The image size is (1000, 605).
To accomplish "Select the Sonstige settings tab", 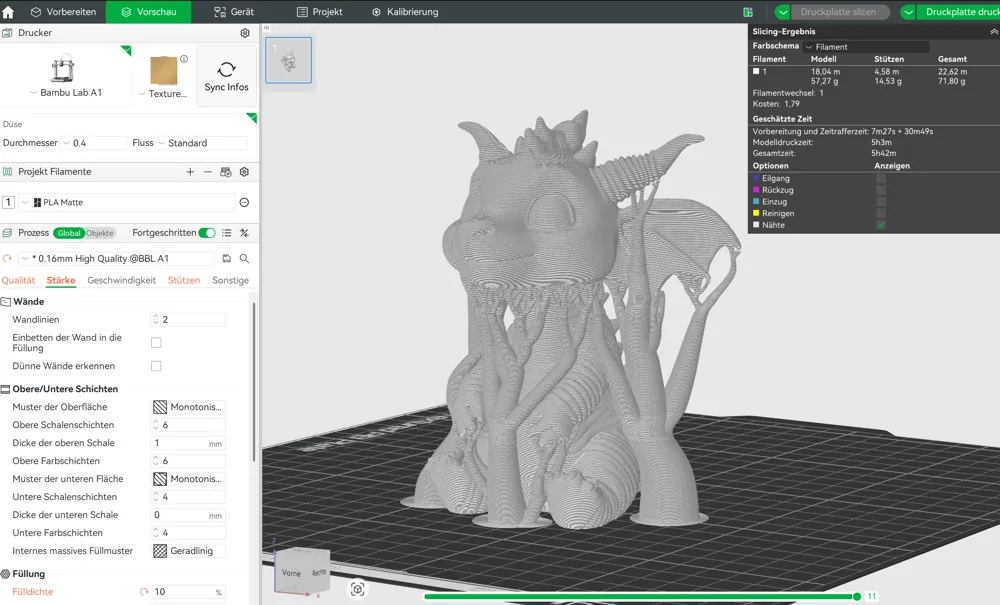I will 230,280.
